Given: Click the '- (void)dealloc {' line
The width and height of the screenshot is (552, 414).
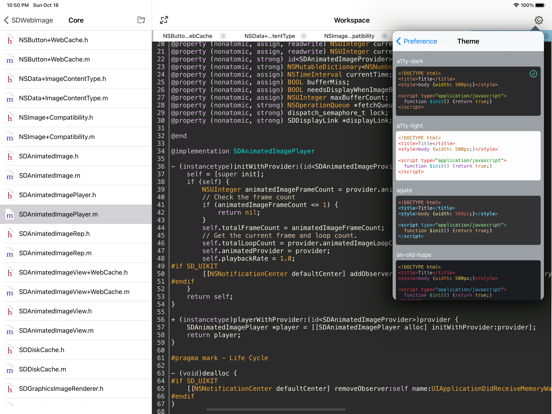Looking at the screenshot, I should 204,373.
